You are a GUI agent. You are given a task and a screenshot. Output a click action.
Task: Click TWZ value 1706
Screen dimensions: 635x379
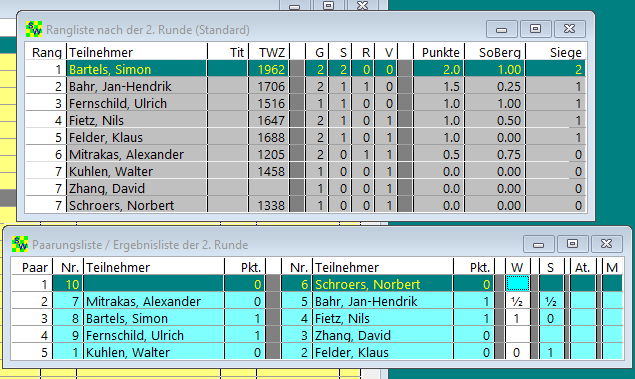(271, 87)
